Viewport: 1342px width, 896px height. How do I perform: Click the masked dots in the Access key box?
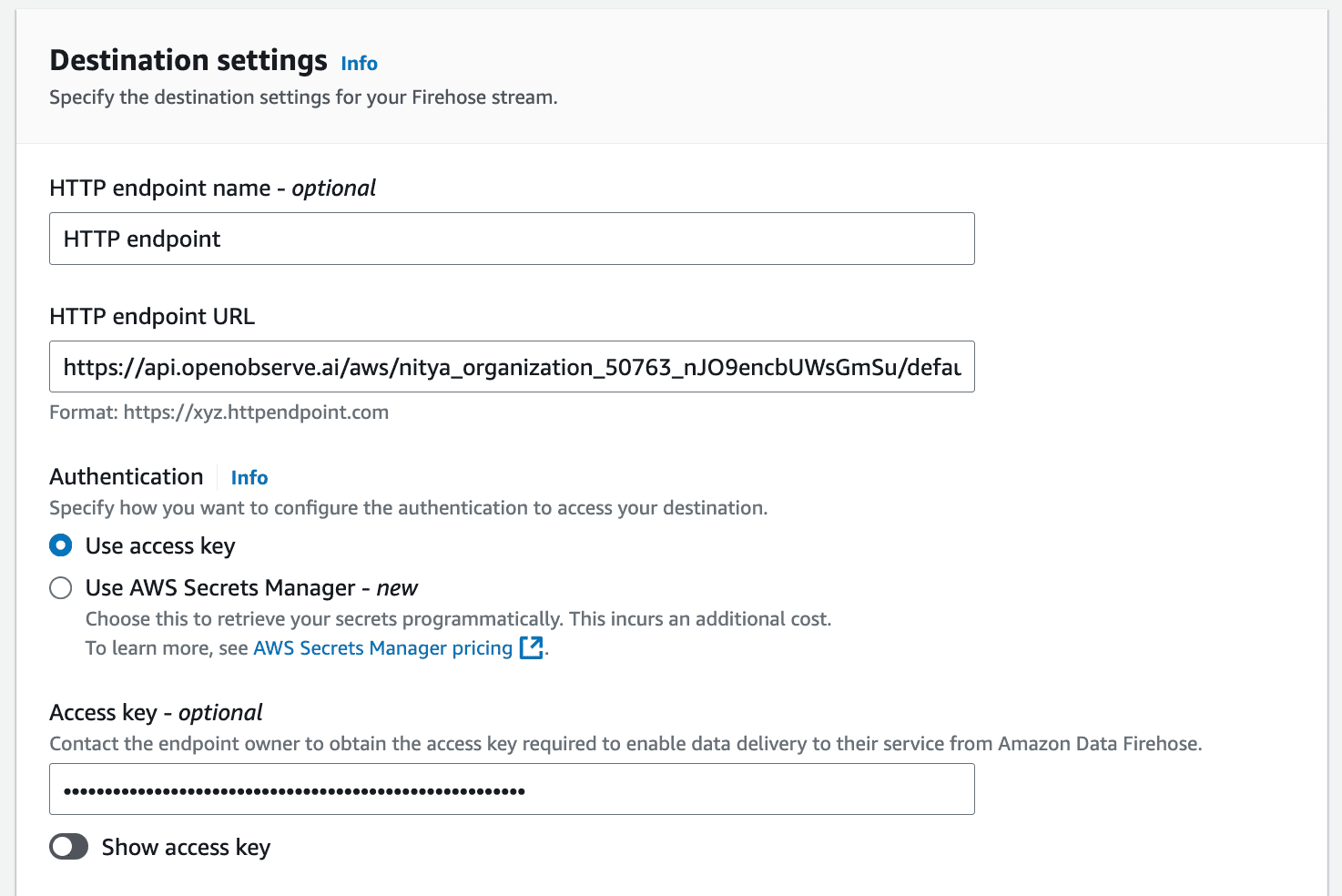pos(293,789)
